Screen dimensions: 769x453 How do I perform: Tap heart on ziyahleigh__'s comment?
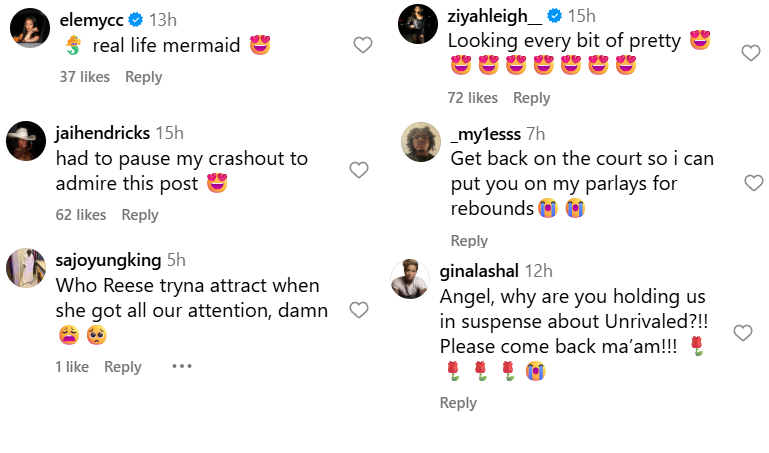(x=751, y=53)
